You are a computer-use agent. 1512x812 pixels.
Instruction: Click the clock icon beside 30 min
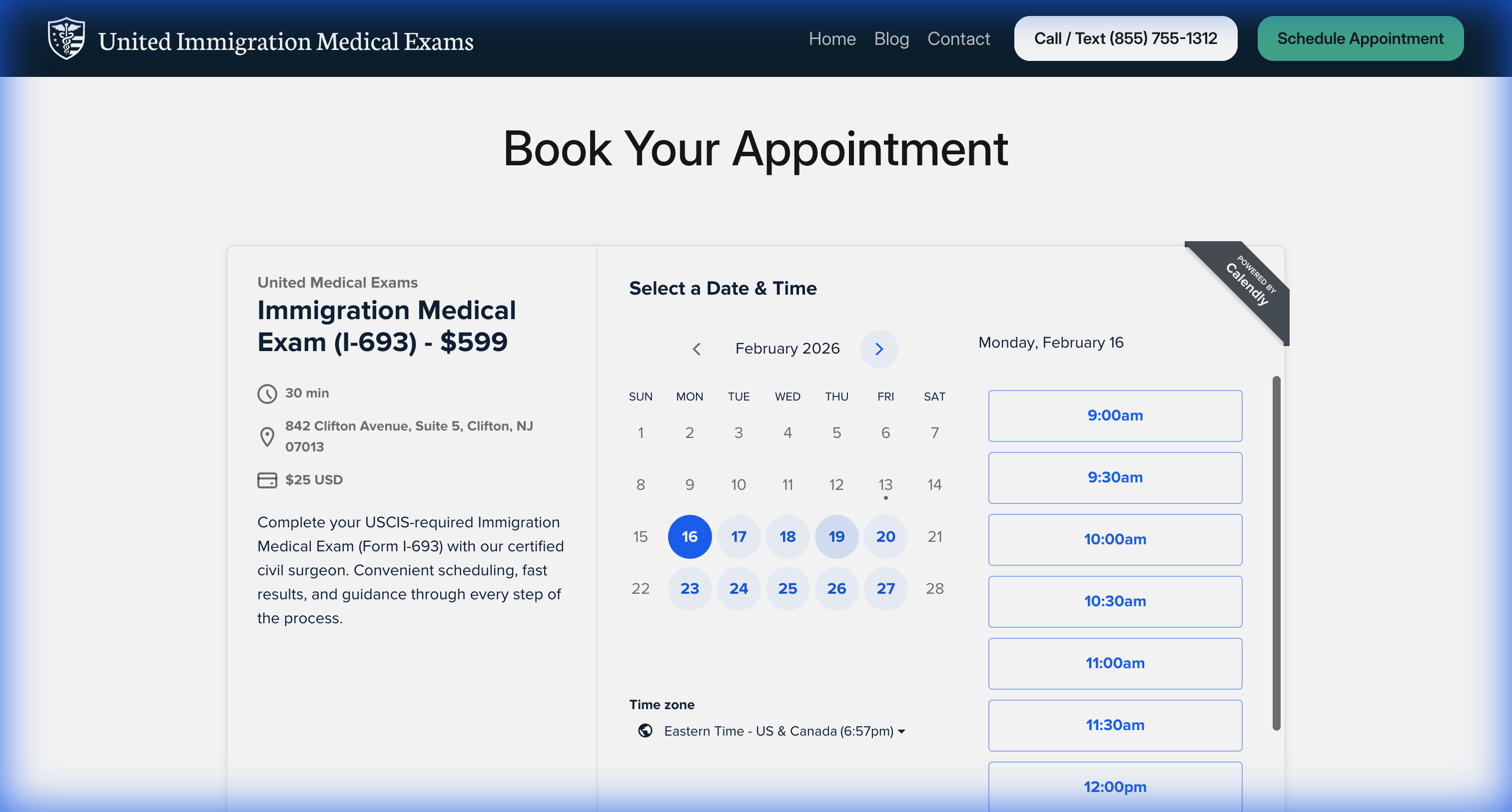tap(267, 394)
